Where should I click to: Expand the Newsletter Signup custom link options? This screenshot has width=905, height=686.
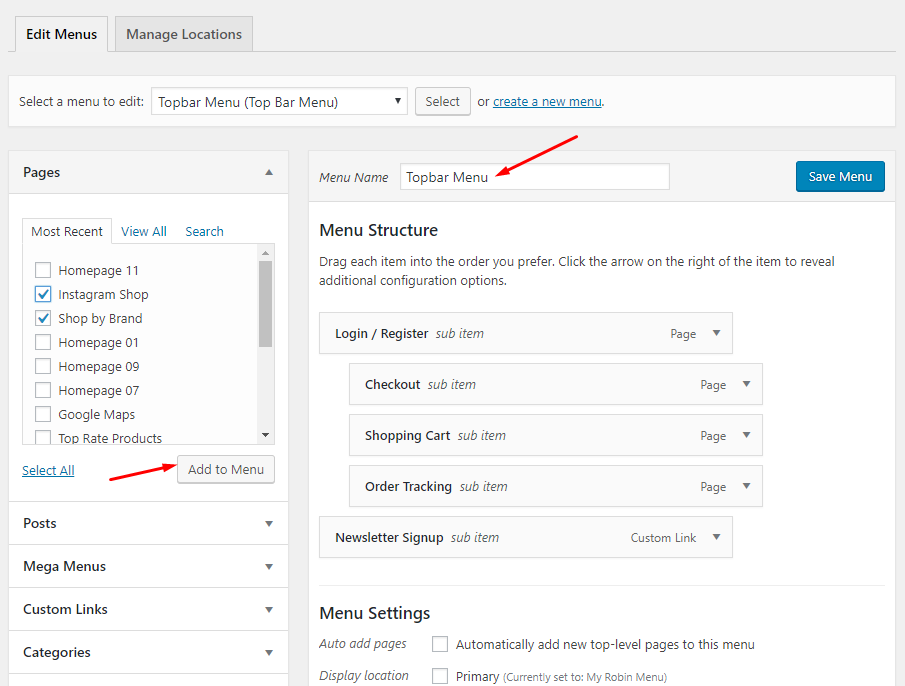tap(716, 537)
